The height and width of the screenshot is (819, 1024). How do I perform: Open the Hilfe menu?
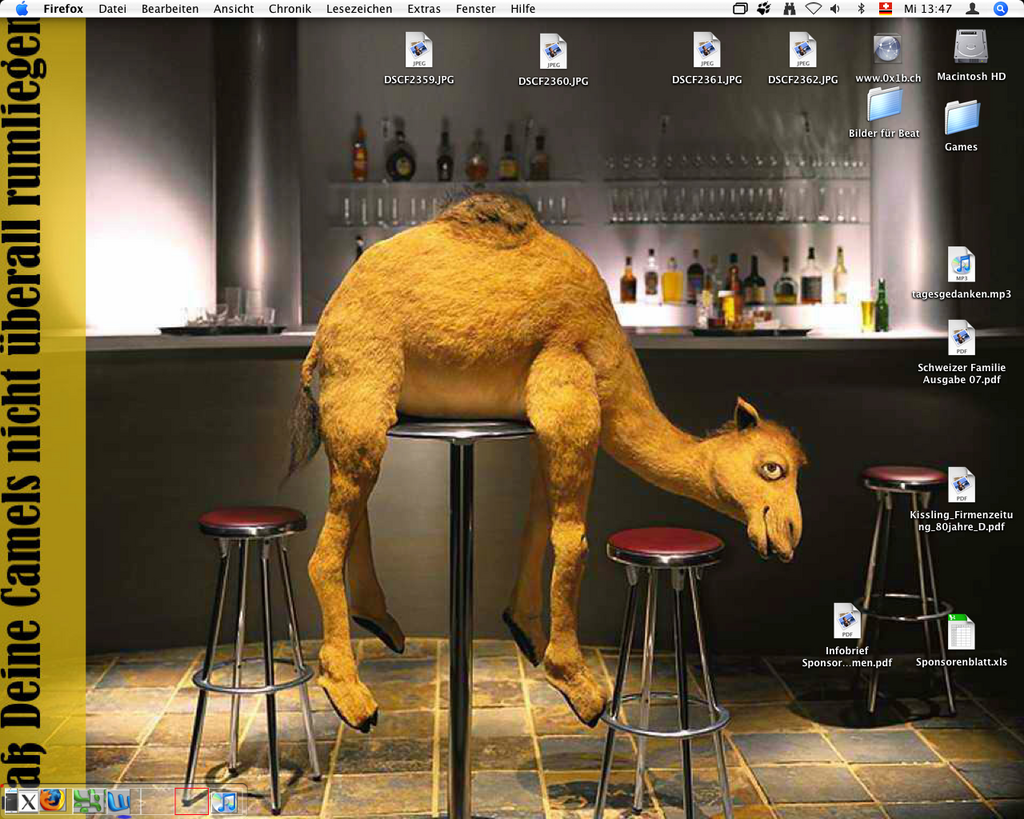click(x=522, y=8)
